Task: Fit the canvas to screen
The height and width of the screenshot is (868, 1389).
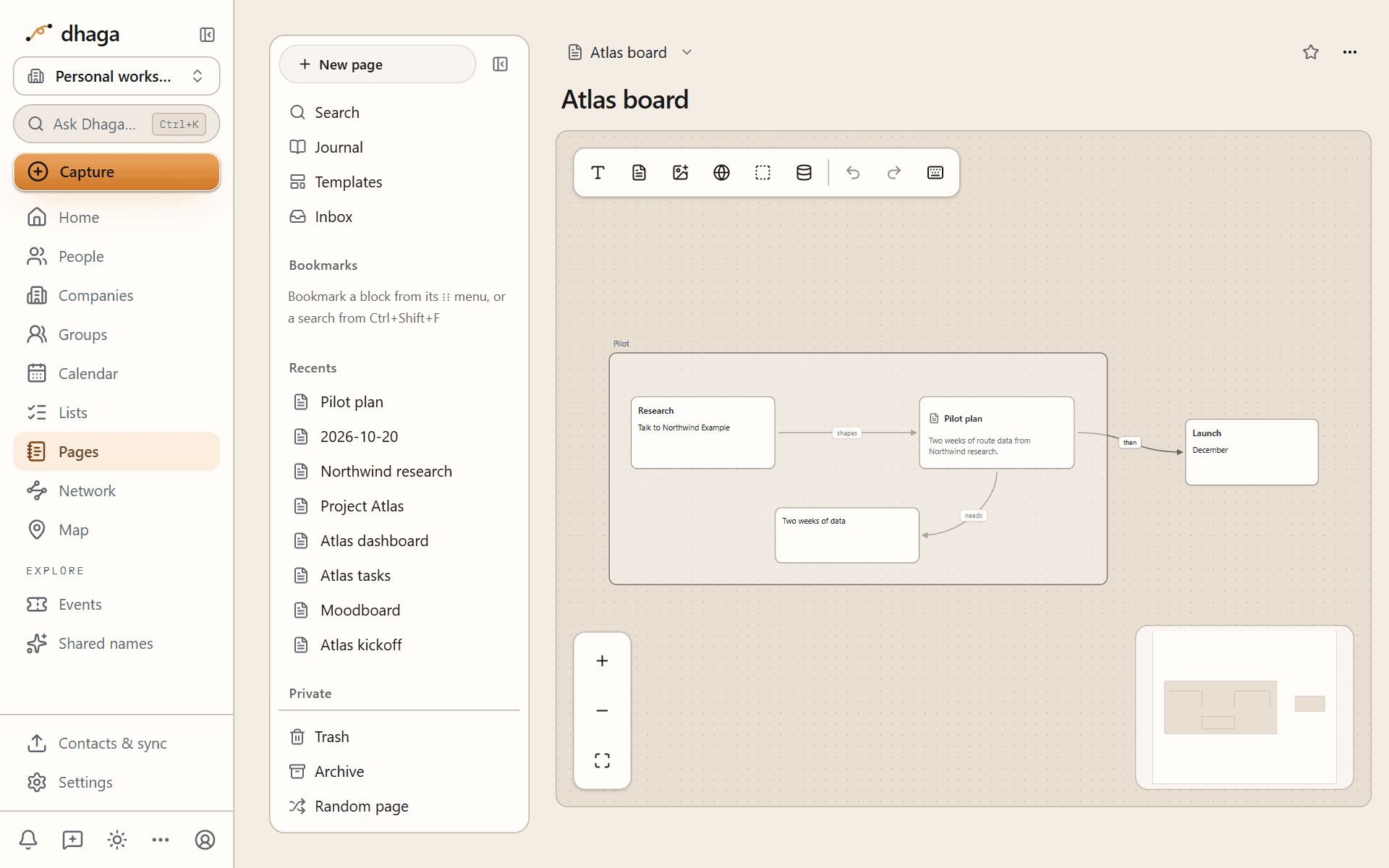Action: pyautogui.click(x=602, y=760)
